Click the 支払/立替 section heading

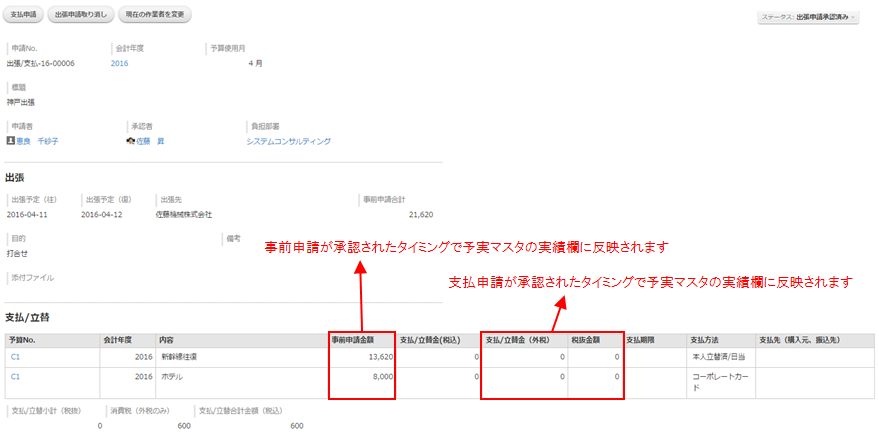tap(27, 318)
